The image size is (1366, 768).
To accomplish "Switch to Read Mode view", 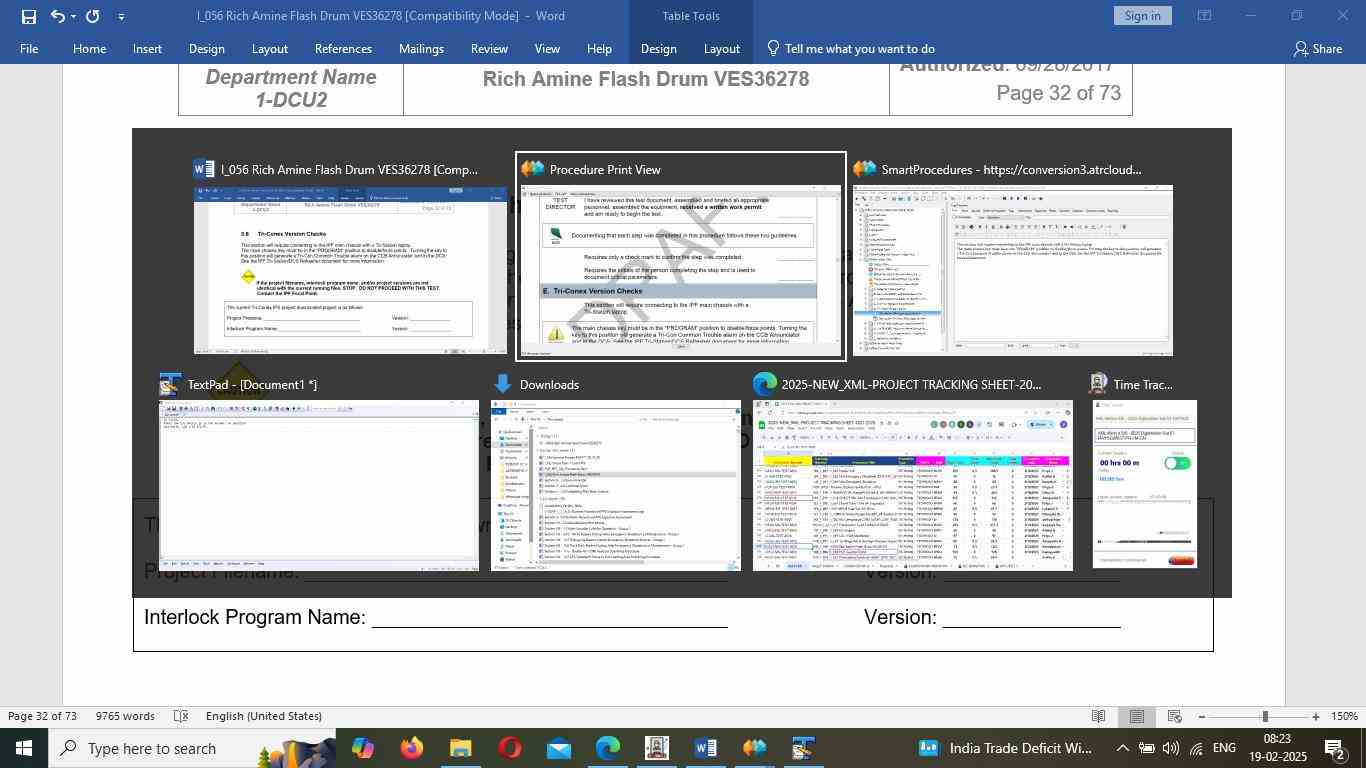I will [1098, 716].
